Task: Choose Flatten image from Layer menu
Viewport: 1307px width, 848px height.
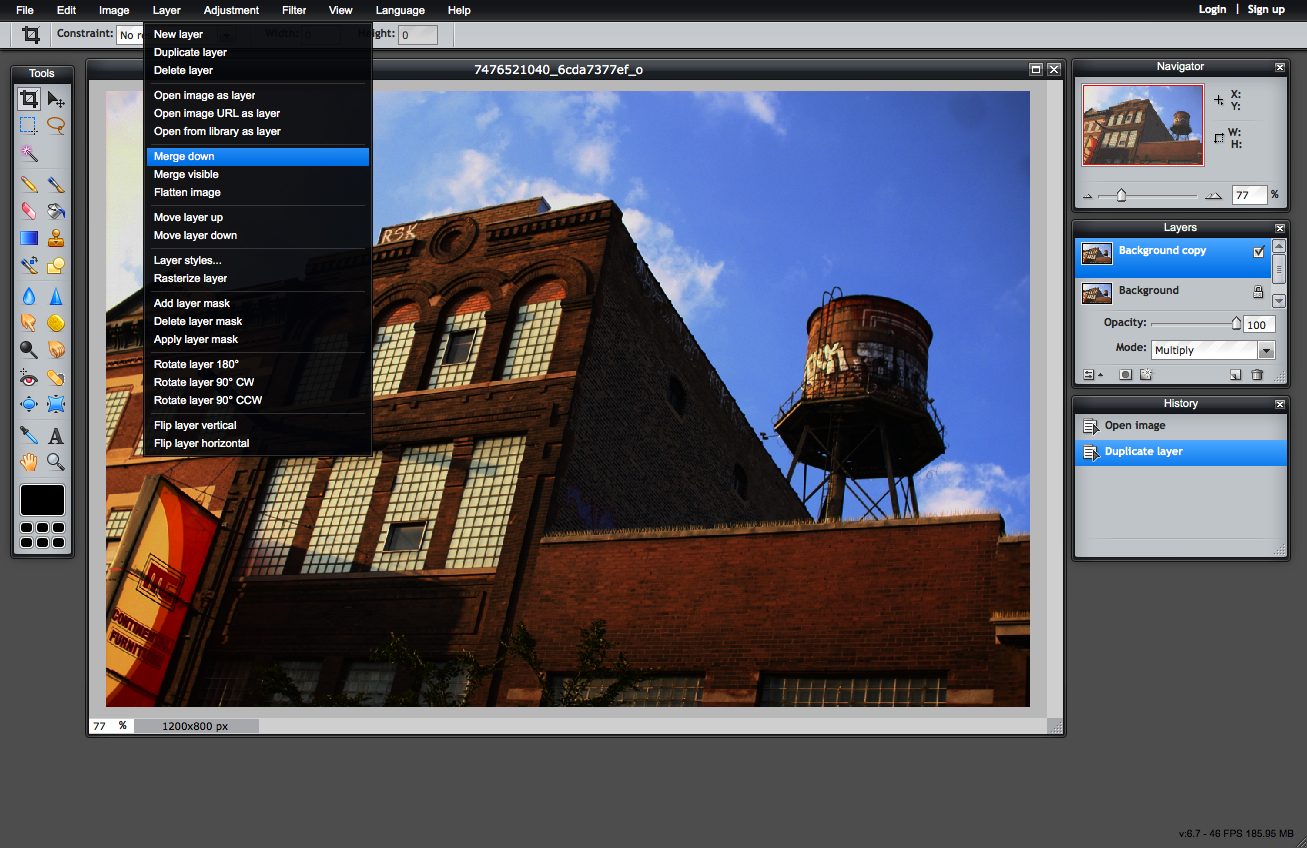Action: (258, 193)
